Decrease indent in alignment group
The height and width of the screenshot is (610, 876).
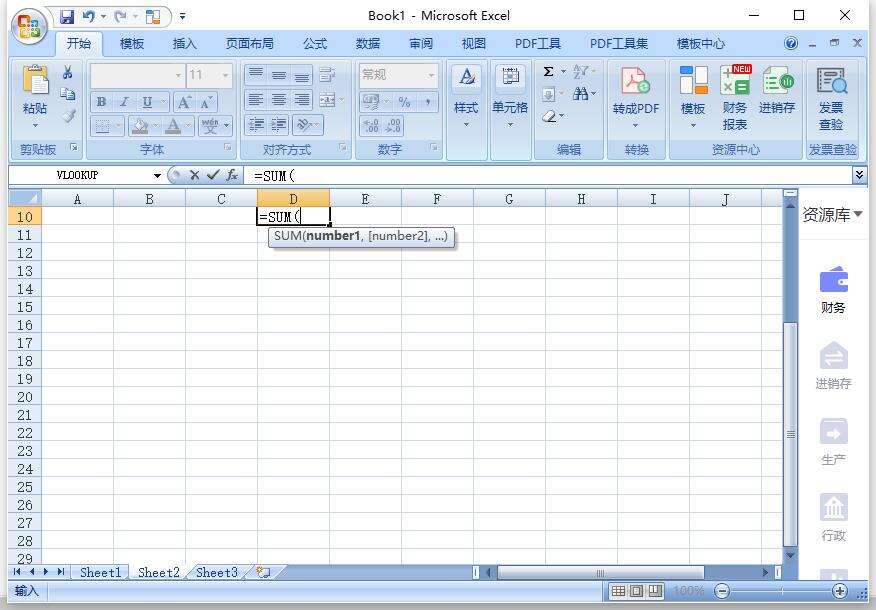tap(256, 125)
